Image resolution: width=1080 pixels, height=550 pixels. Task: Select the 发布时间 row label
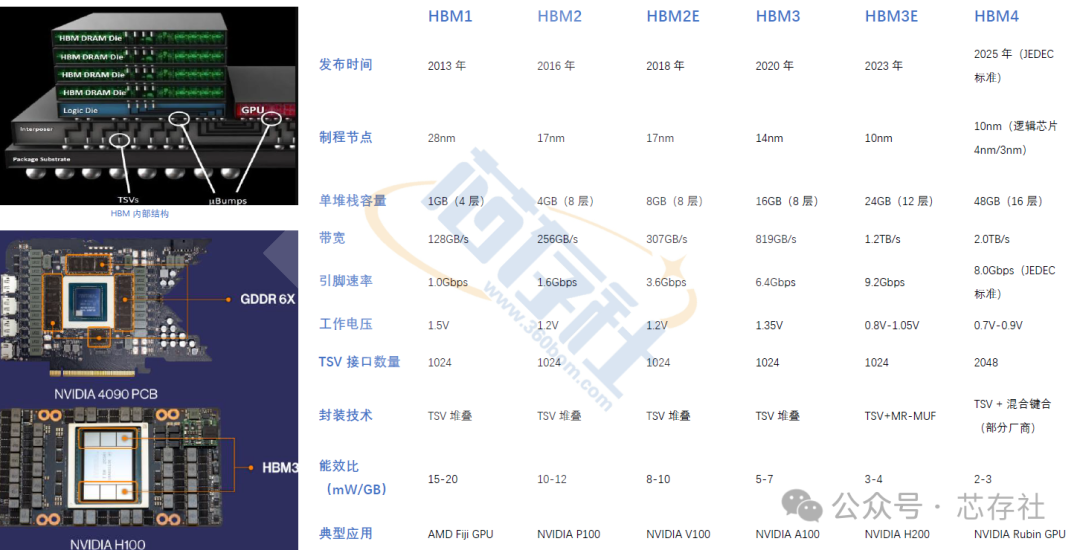tap(345, 65)
